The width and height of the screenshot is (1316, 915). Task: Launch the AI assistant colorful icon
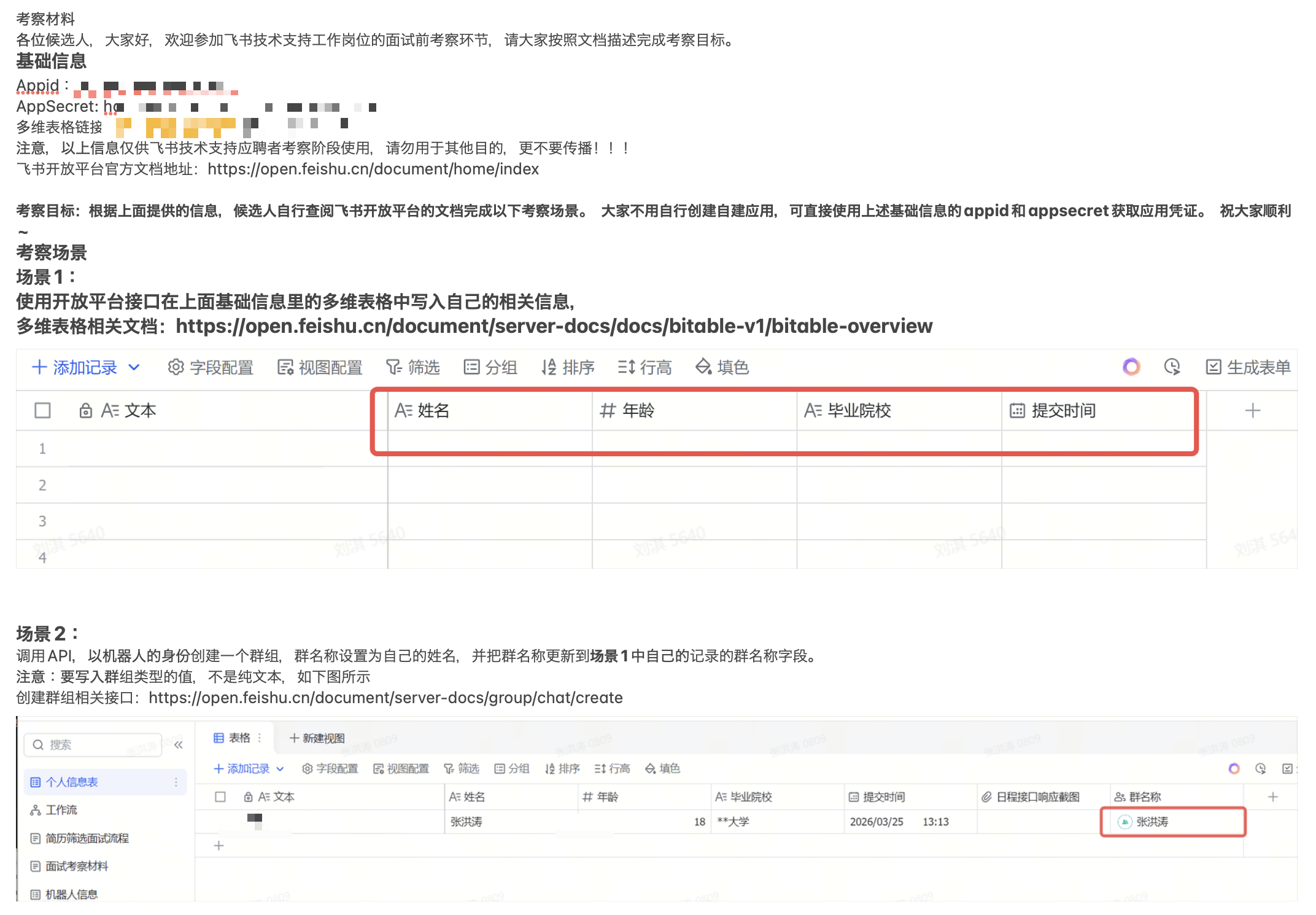coord(1131,367)
